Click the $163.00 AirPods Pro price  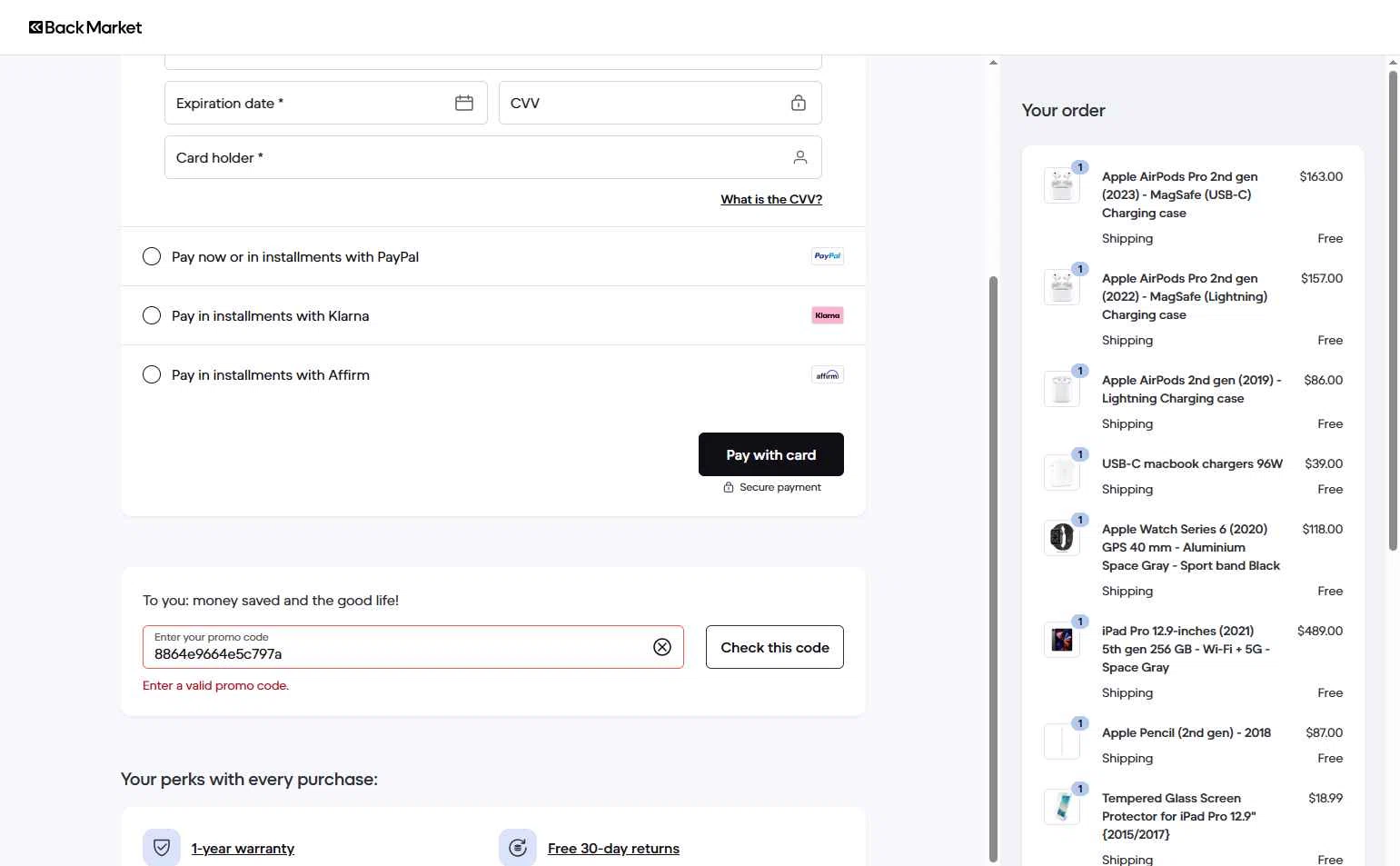click(1321, 176)
